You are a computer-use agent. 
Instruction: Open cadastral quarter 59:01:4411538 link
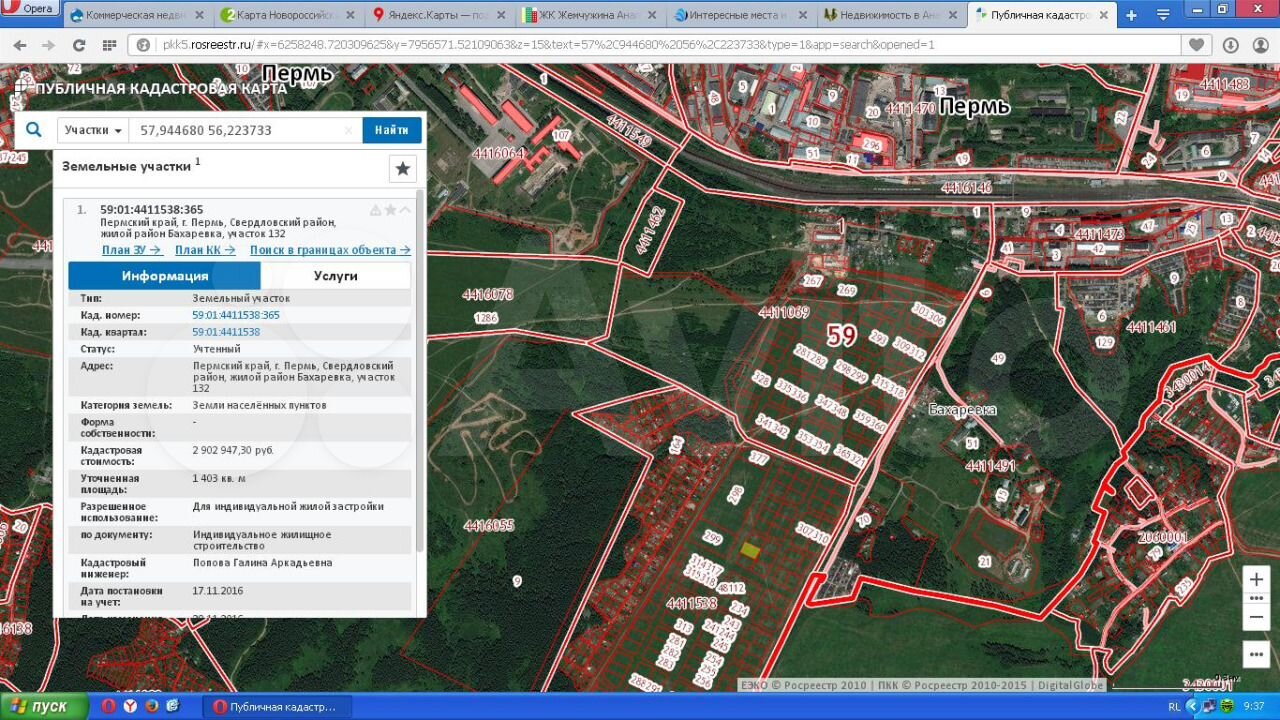click(226, 332)
